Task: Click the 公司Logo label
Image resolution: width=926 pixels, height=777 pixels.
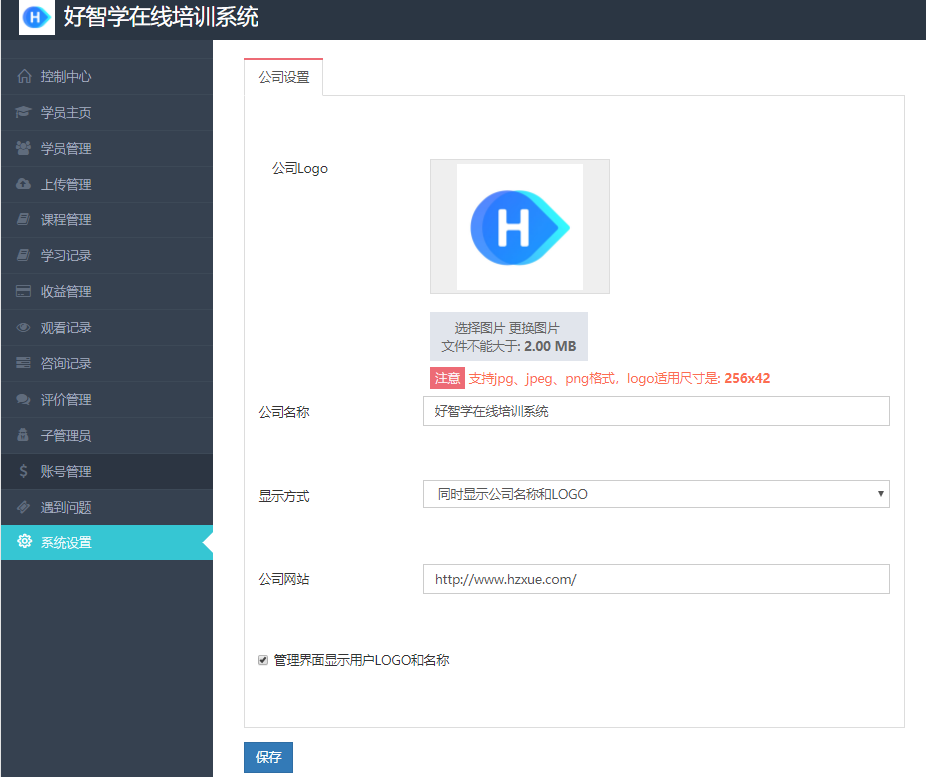Action: tap(299, 168)
